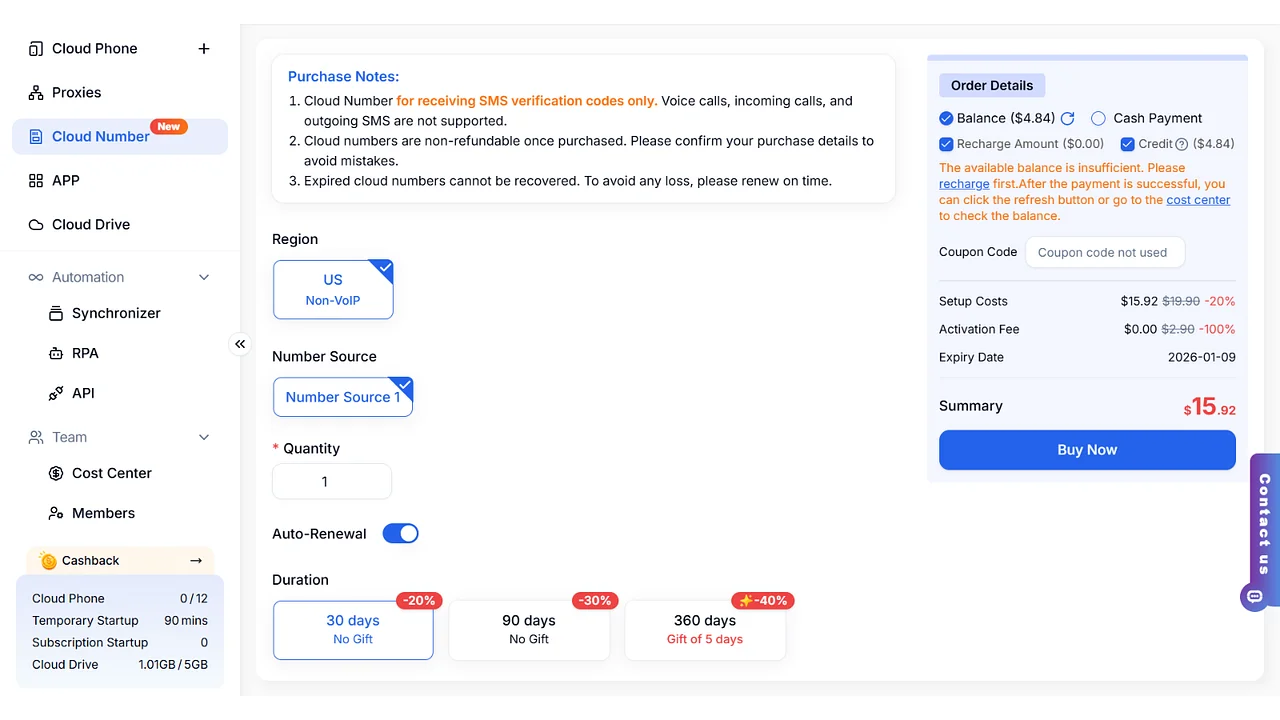1280x720 pixels.
Task: Select the 360 days duration option
Action: point(705,629)
